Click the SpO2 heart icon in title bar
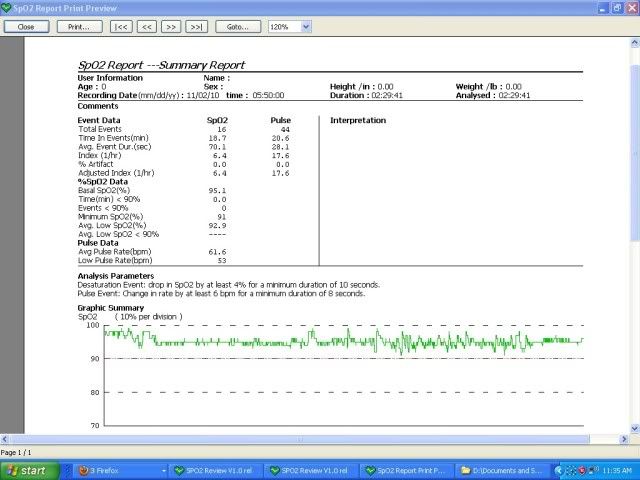This screenshot has width=640, height=480. point(7,7)
